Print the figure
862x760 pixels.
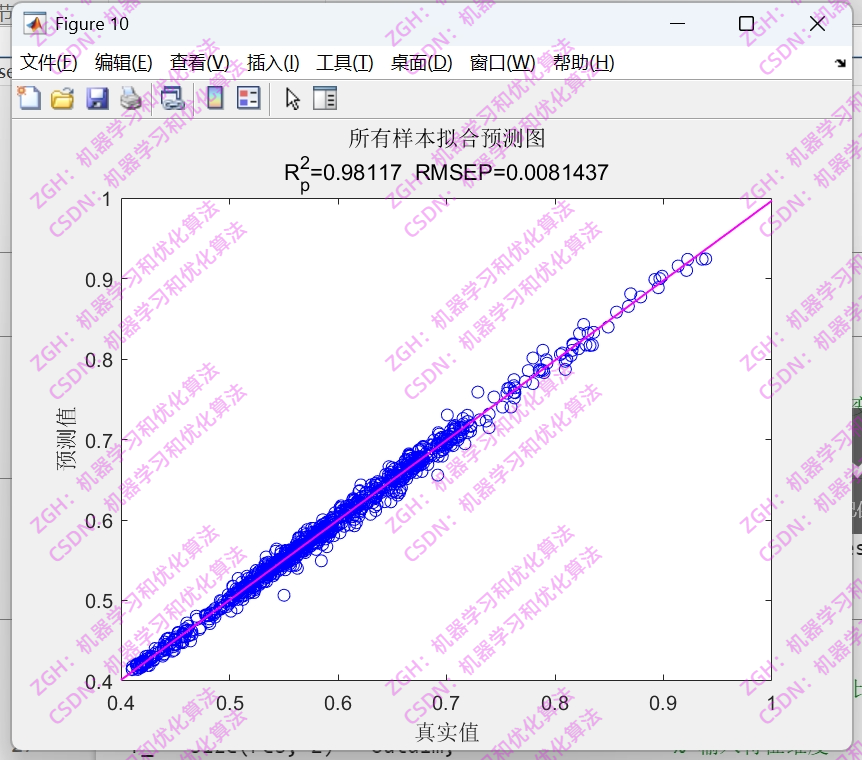click(x=131, y=97)
